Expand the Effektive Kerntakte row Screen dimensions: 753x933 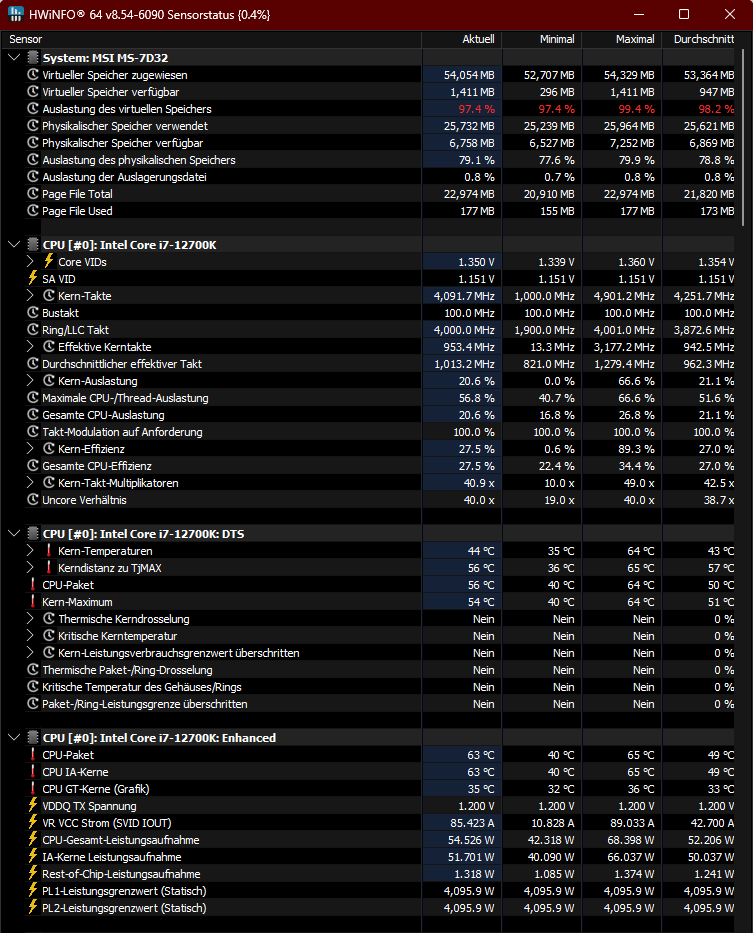click(x=30, y=347)
